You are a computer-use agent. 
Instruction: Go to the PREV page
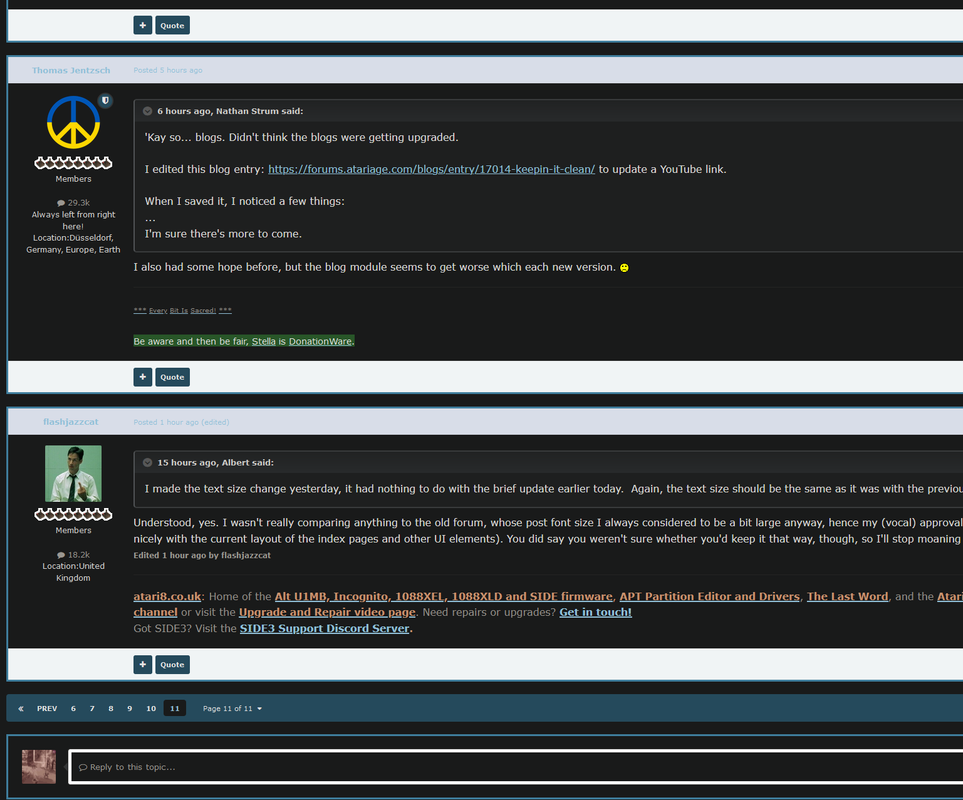coord(47,709)
